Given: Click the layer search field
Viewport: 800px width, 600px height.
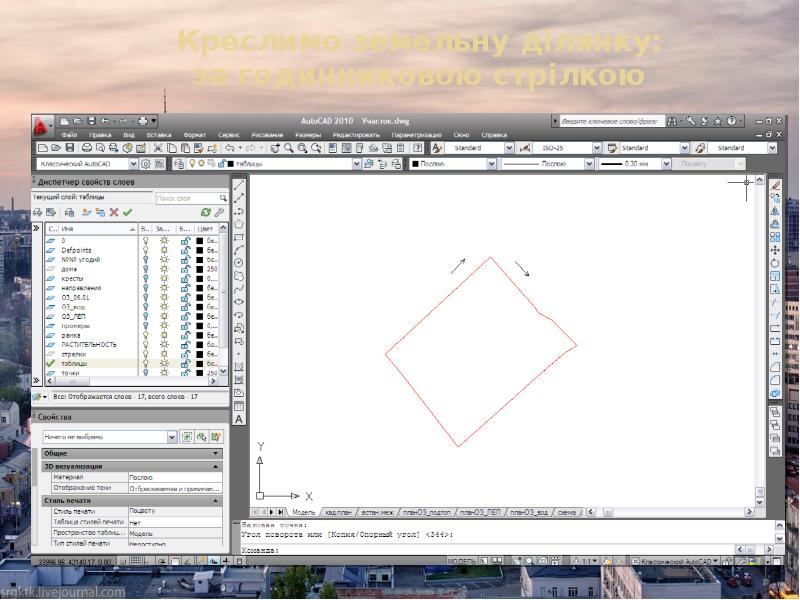Looking at the screenshot, I should pyautogui.click(x=187, y=197).
